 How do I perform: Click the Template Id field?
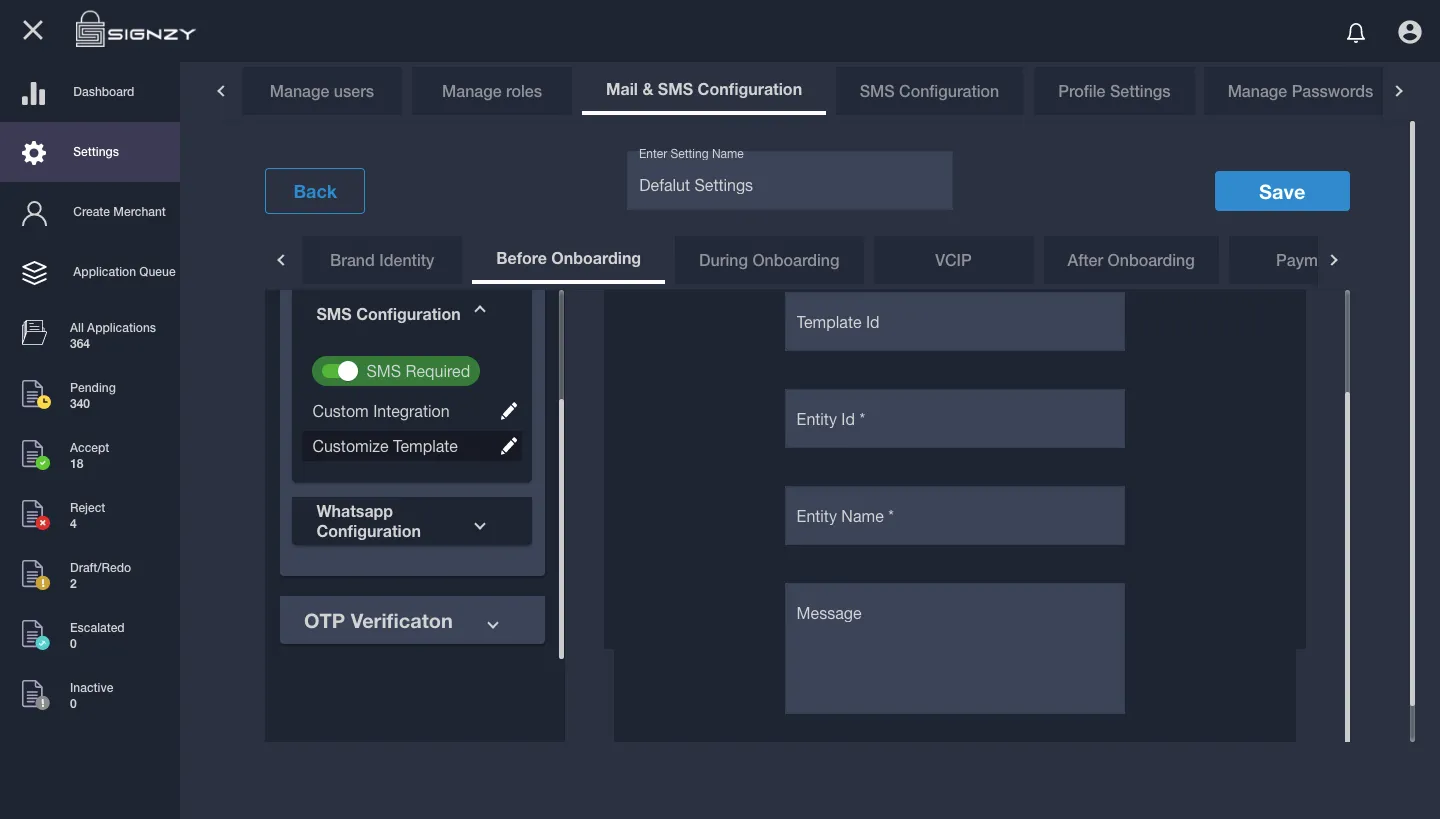pyautogui.click(x=955, y=322)
